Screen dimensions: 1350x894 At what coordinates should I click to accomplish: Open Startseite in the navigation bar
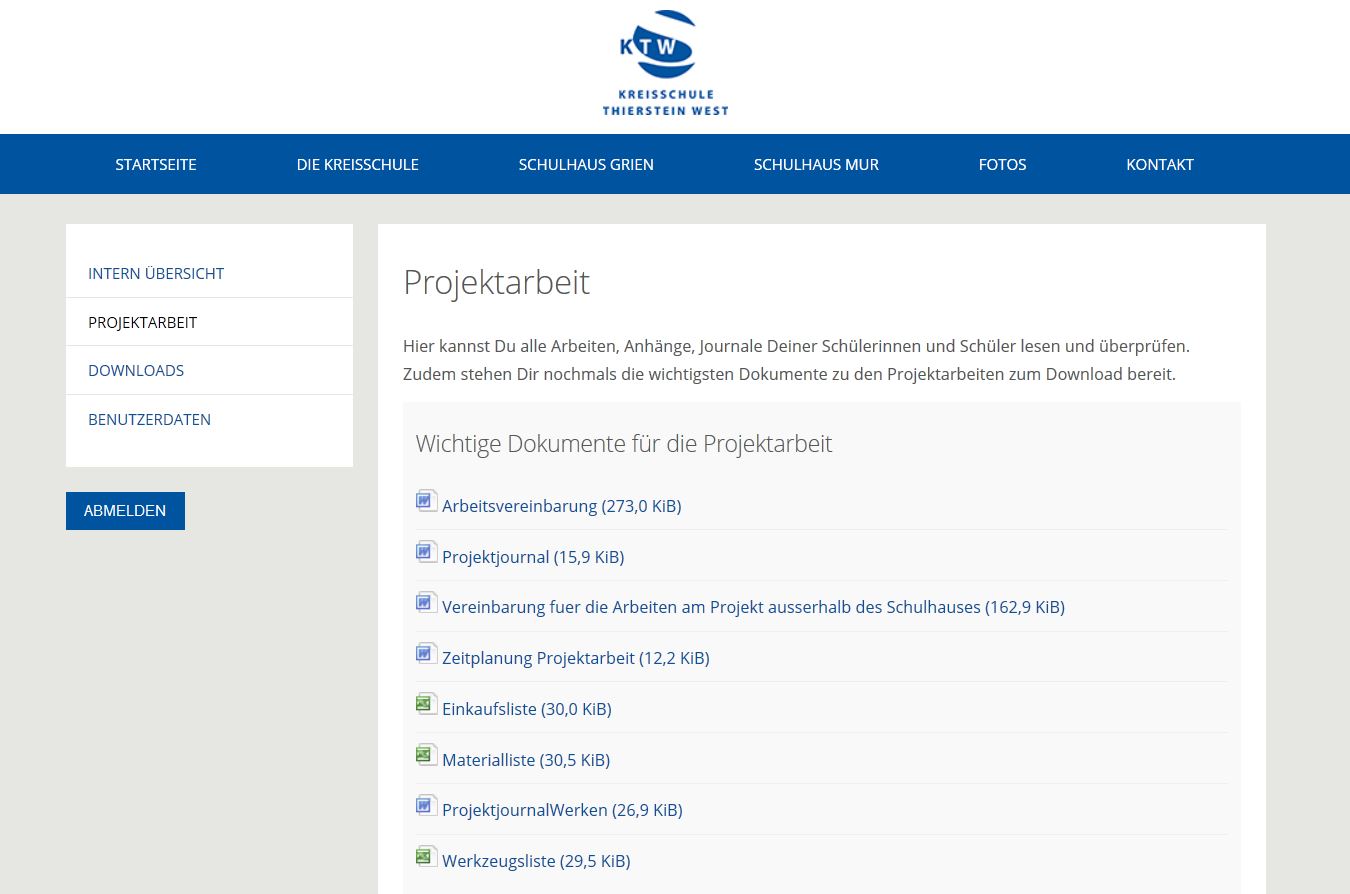156,165
